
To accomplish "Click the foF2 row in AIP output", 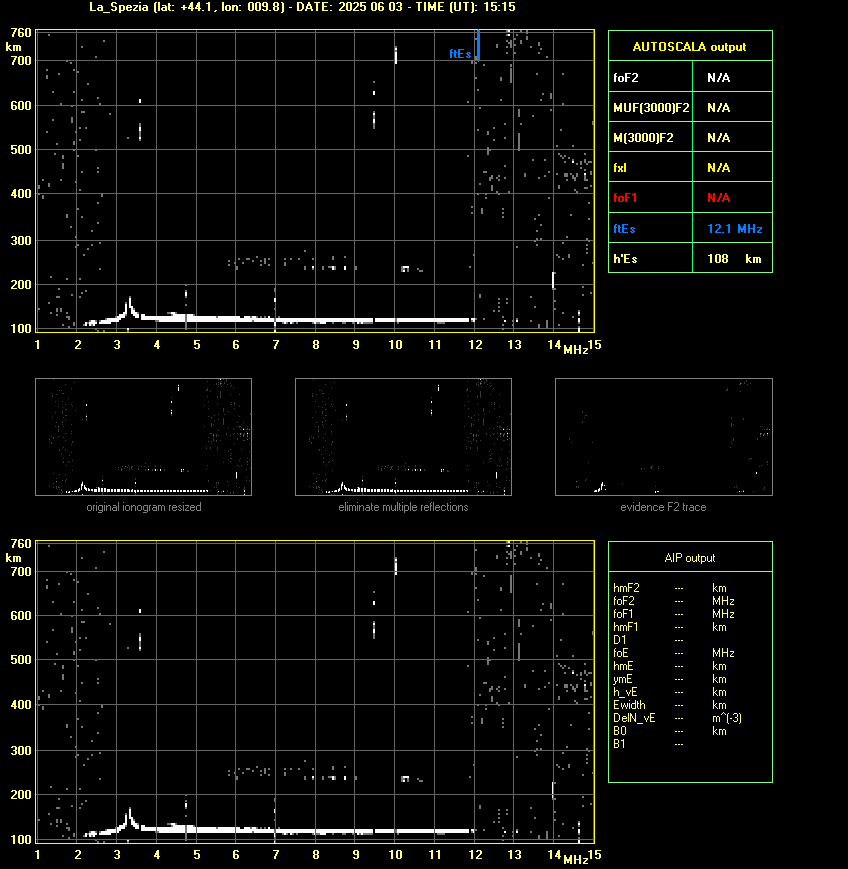I will [673, 601].
